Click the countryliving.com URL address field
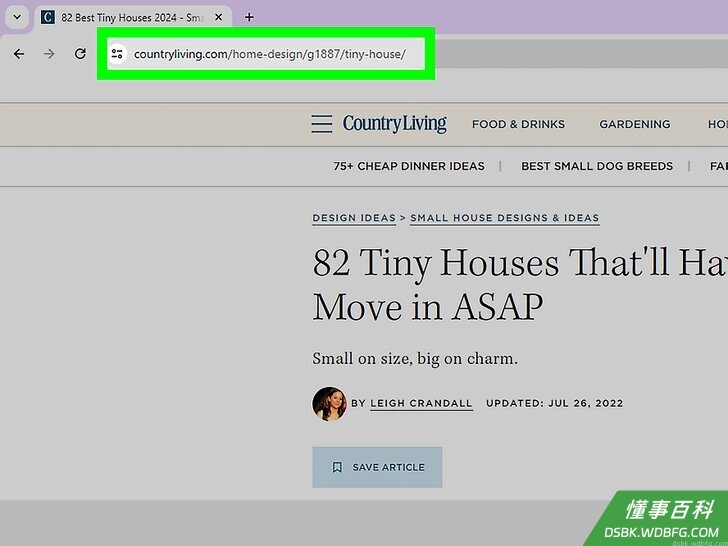Image resolution: width=728 pixels, height=546 pixels. click(270, 54)
